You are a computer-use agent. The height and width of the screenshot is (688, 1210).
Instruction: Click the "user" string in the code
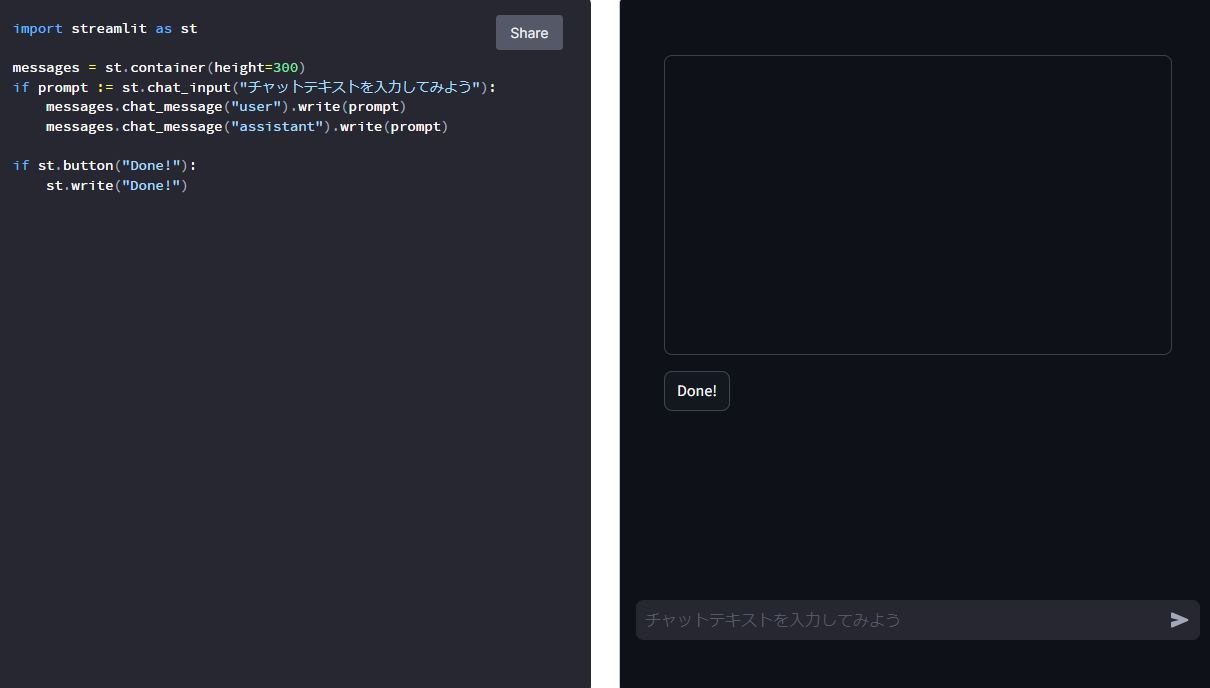pos(255,106)
